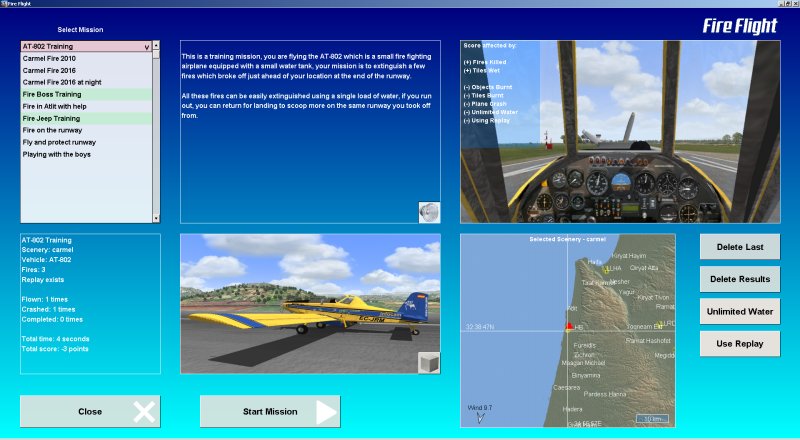Click the Delete Last button
The width and height of the screenshot is (800, 440).
pos(740,247)
